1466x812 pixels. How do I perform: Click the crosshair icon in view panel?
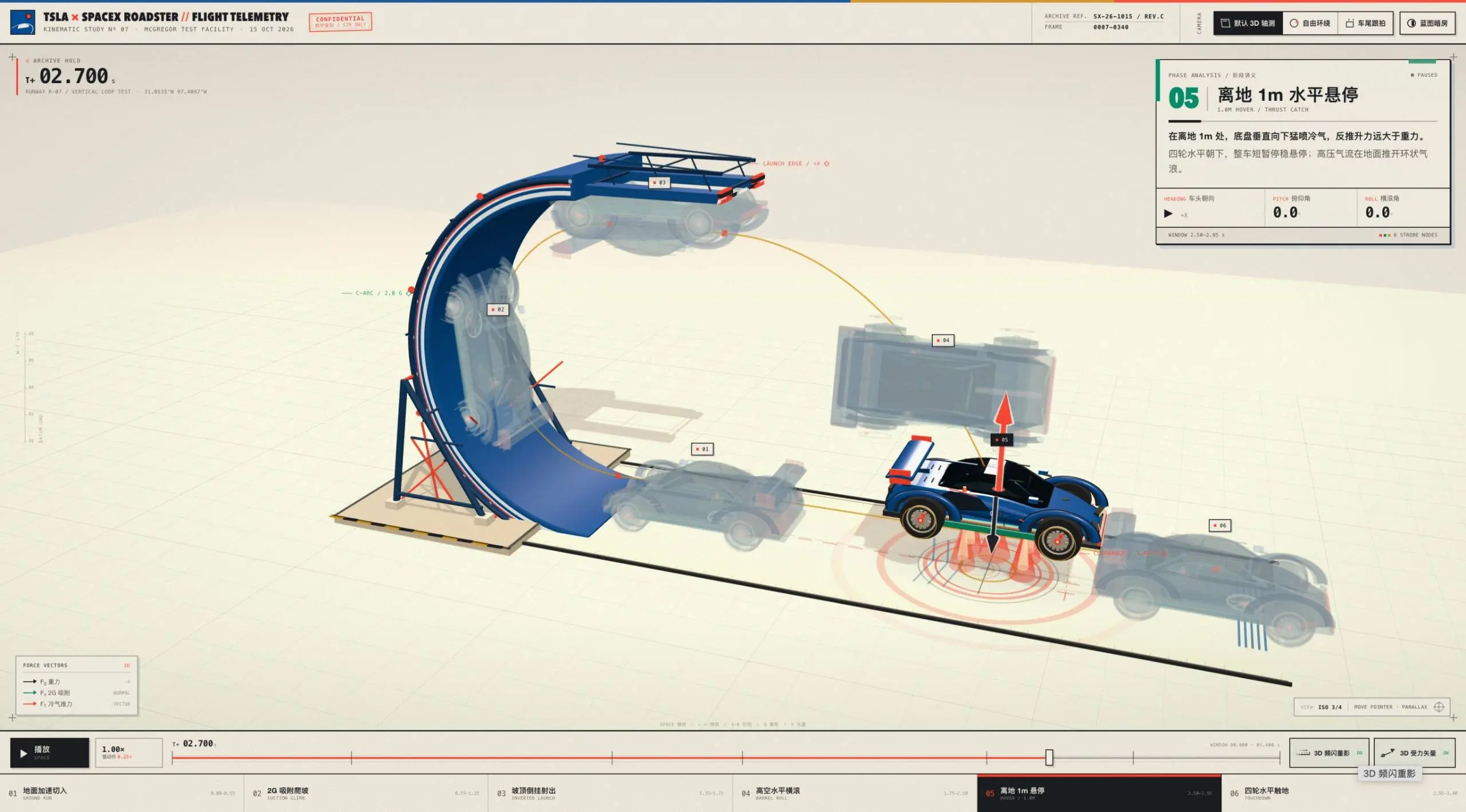1439,707
